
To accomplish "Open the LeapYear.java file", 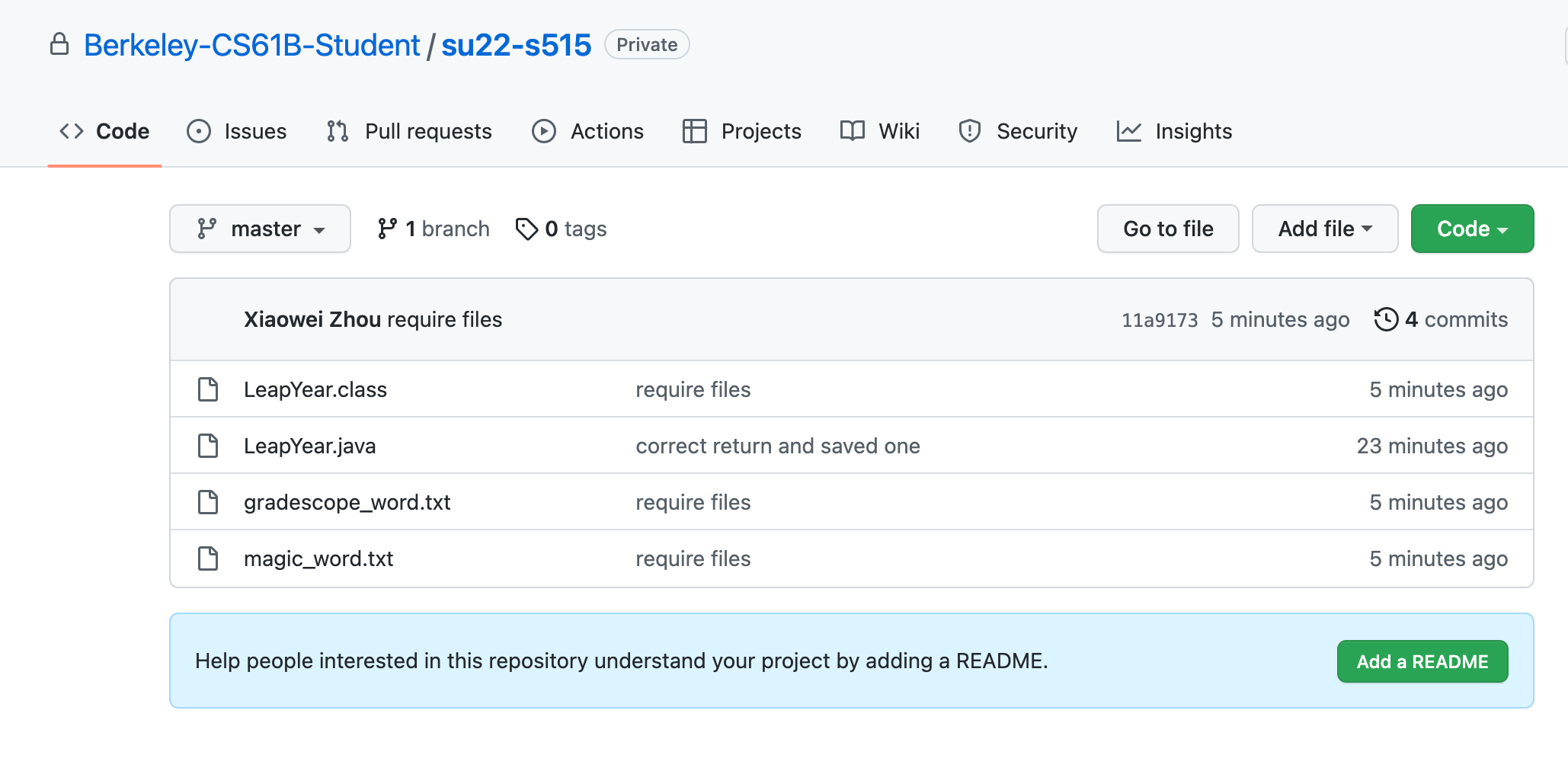I will click(x=309, y=446).
